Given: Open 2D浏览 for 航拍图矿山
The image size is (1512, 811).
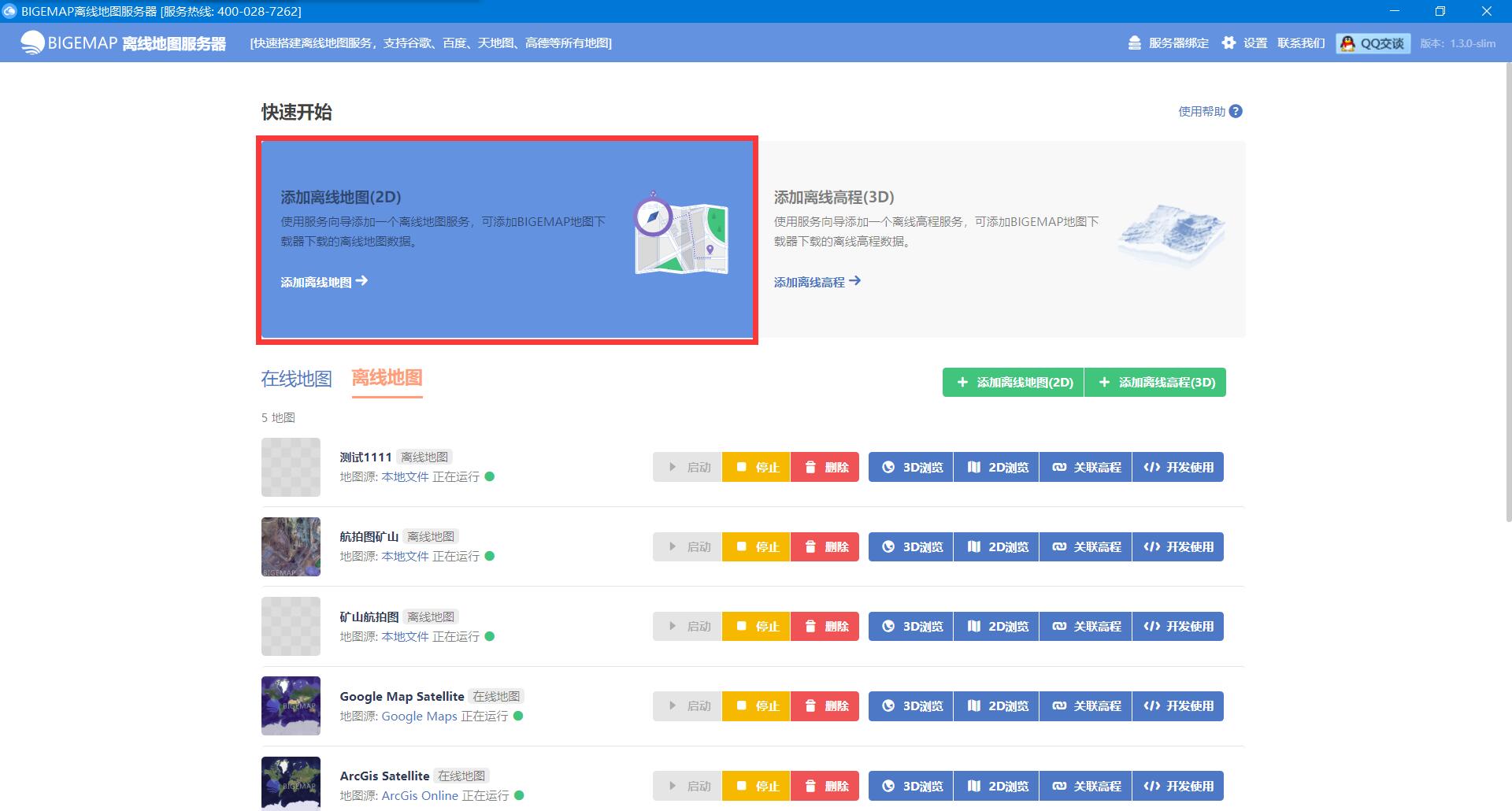Looking at the screenshot, I should point(996,546).
